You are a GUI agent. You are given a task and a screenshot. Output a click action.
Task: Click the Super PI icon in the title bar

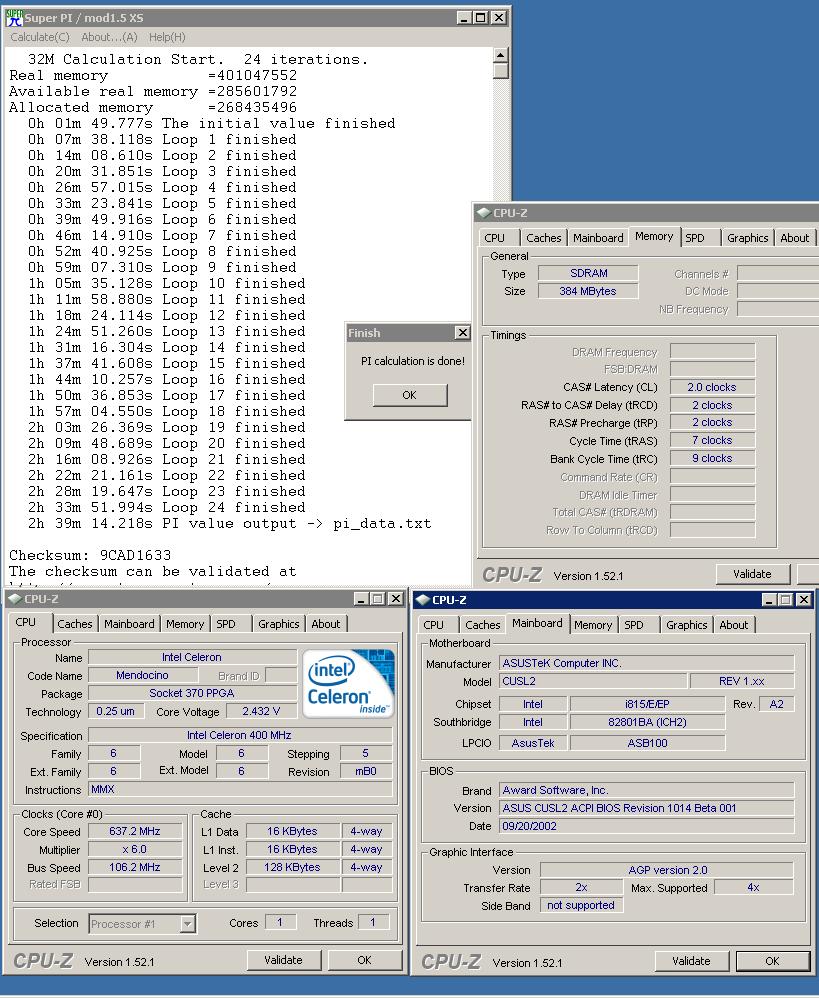pyautogui.click(x=13, y=17)
